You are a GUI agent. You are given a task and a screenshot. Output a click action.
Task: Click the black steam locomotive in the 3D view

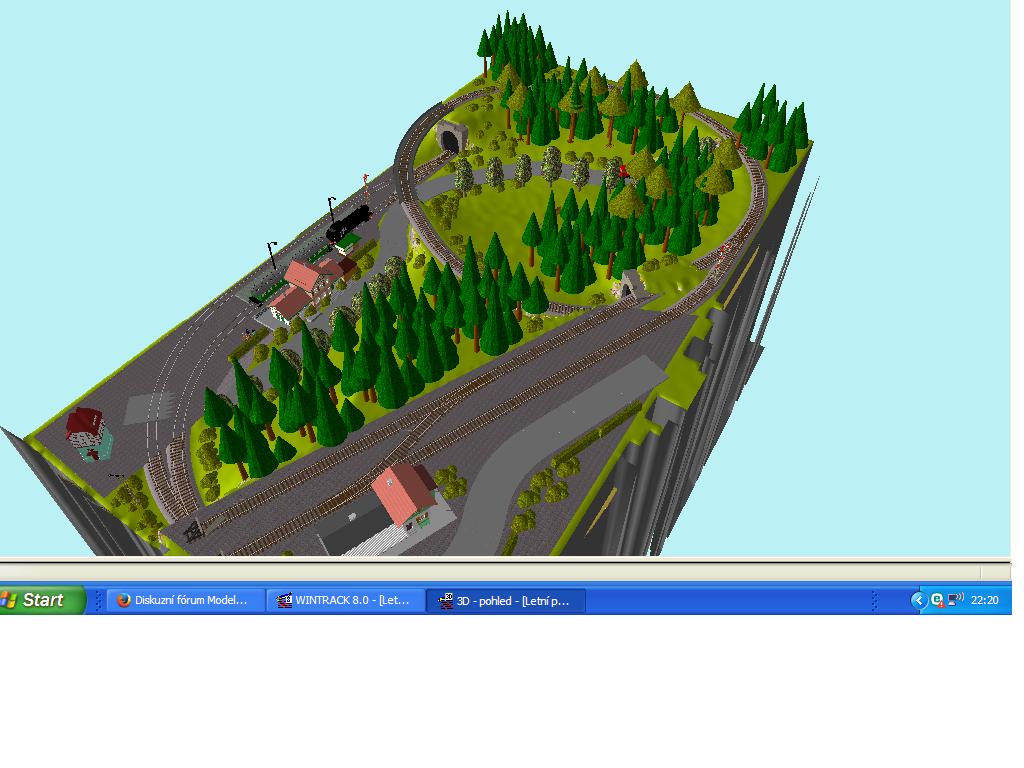349,223
